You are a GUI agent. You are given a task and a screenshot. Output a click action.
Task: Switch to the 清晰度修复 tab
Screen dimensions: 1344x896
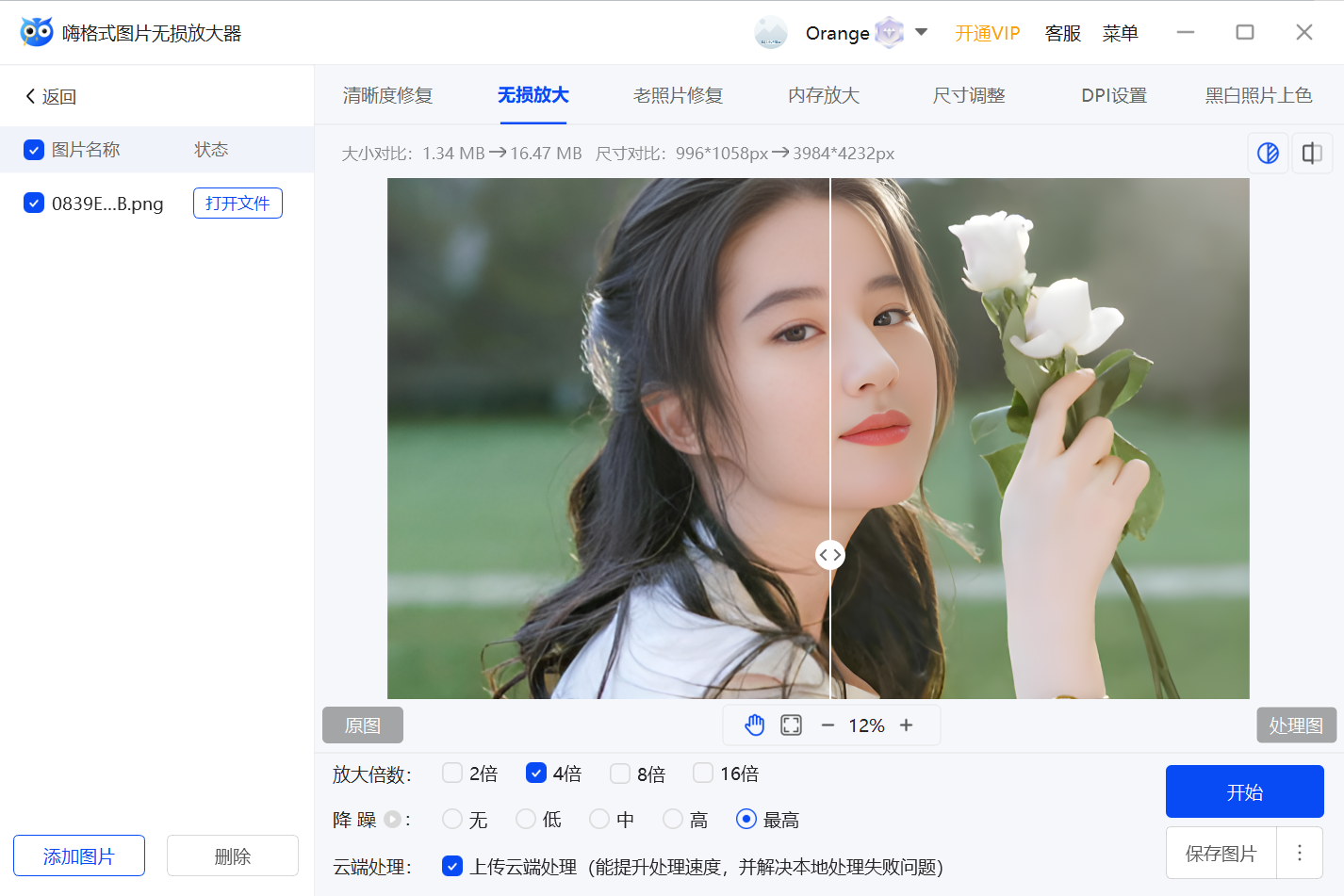(x=387, y=95)
